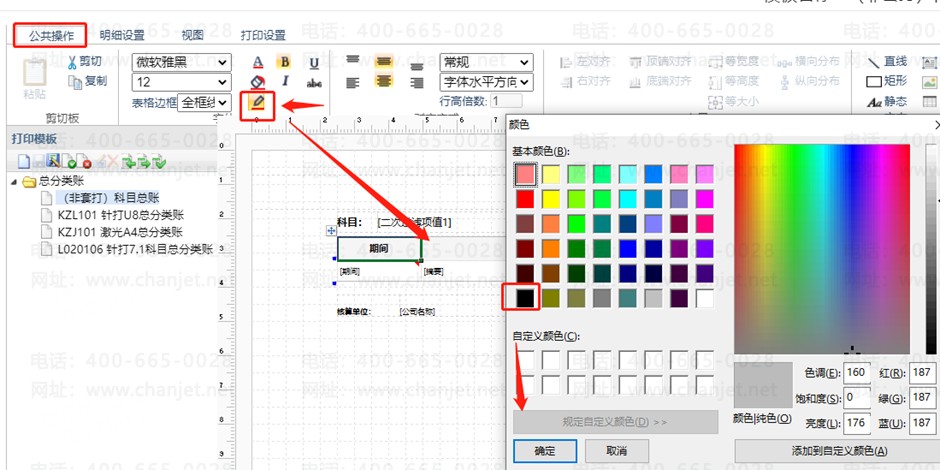
Task: Click the table insert icon in ribbon
Action: 929,101
